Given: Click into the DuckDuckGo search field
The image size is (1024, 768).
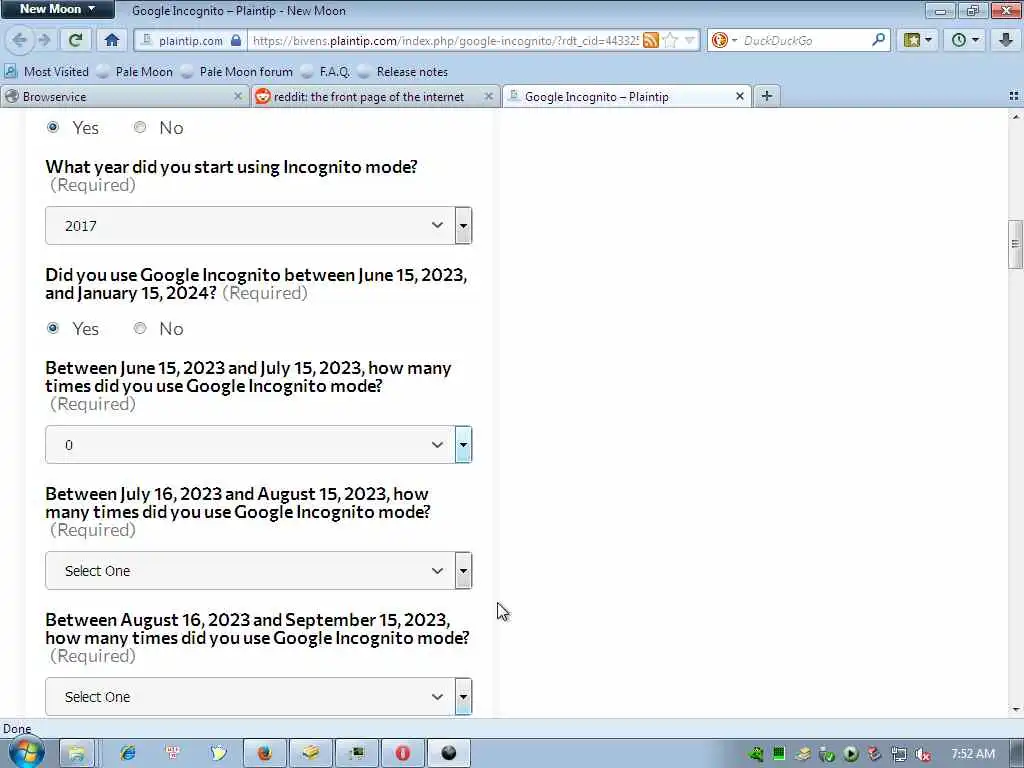Looking at the screenshot, I should pyautogui.click(x=805, y=40).
